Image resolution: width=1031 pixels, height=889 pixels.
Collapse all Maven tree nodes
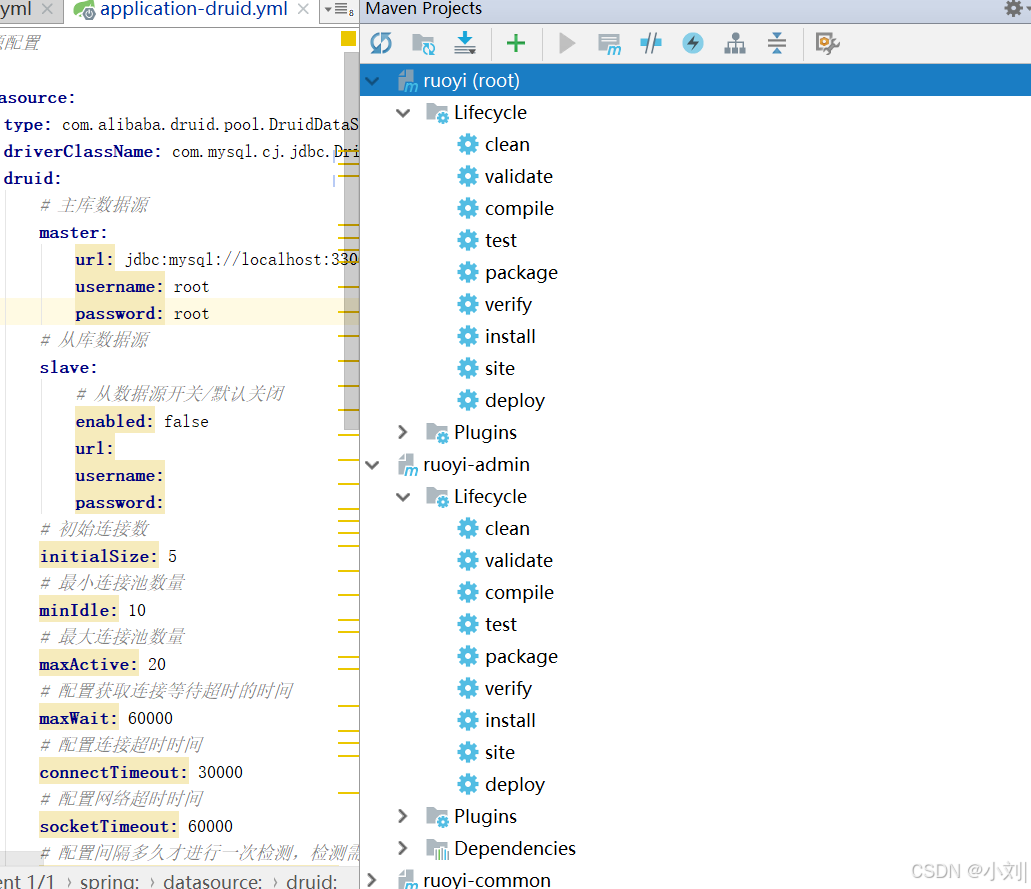(x=777, y=43)
